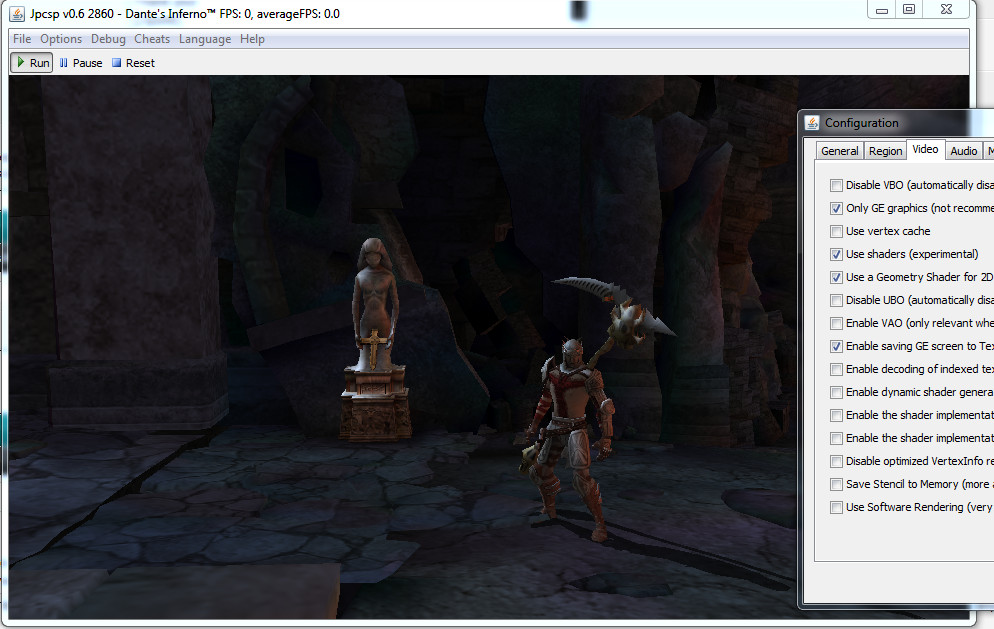994x629 pixels.
Task: Switch to the General tab
Action: coord(839,151)
